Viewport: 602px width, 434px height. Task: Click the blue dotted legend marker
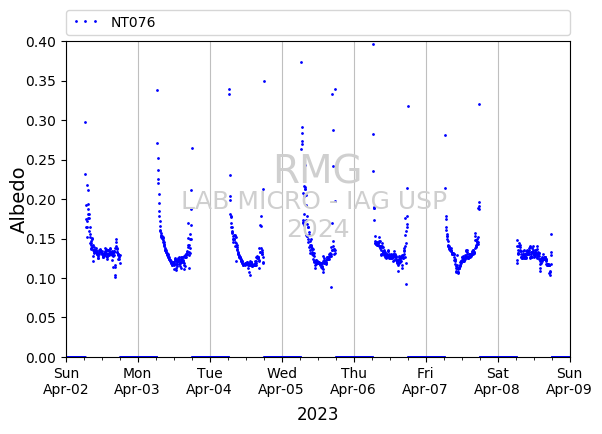tap(86, 22)
